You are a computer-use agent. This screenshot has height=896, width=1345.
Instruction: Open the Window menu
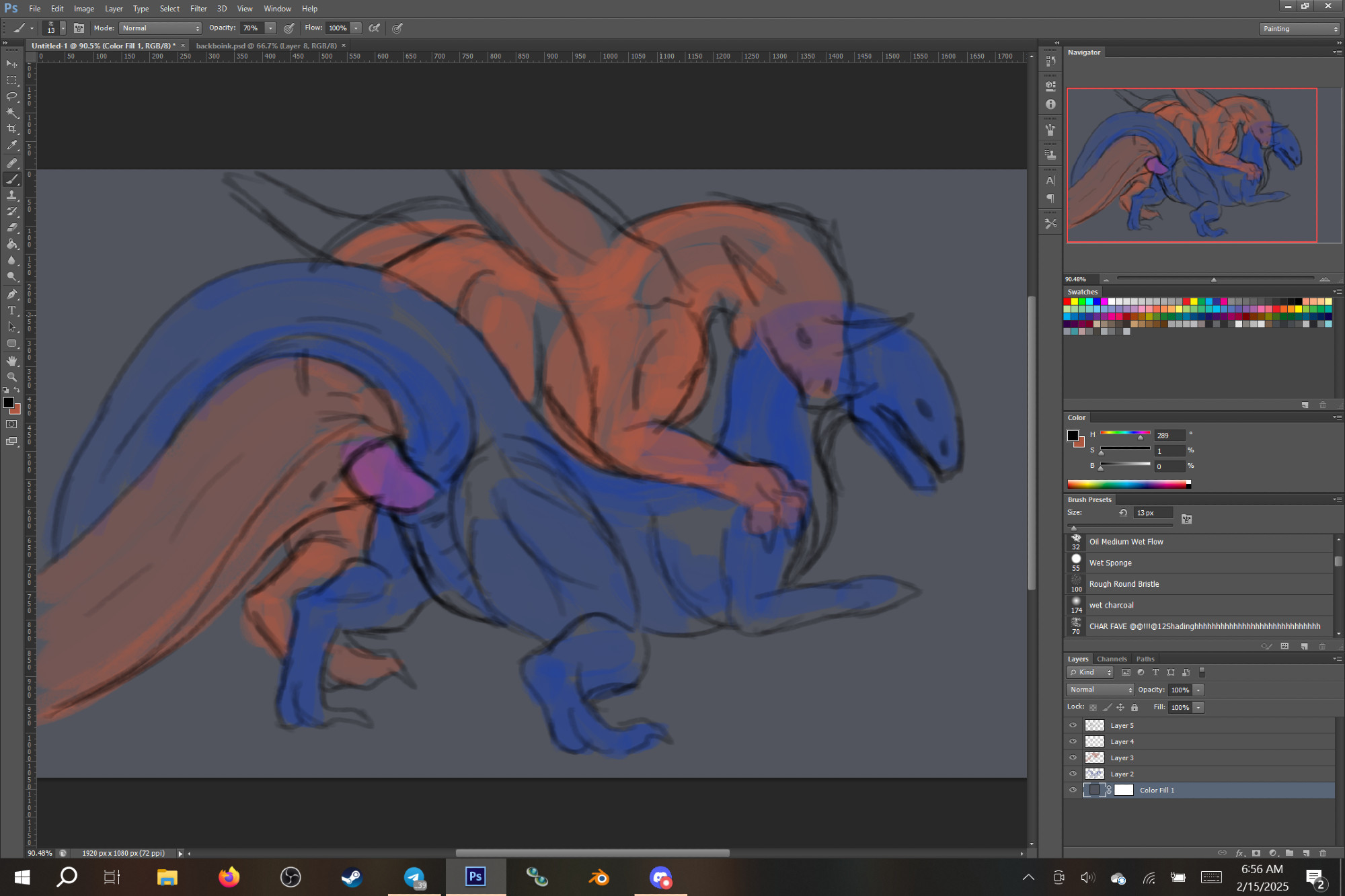click(x=277, y=9)
